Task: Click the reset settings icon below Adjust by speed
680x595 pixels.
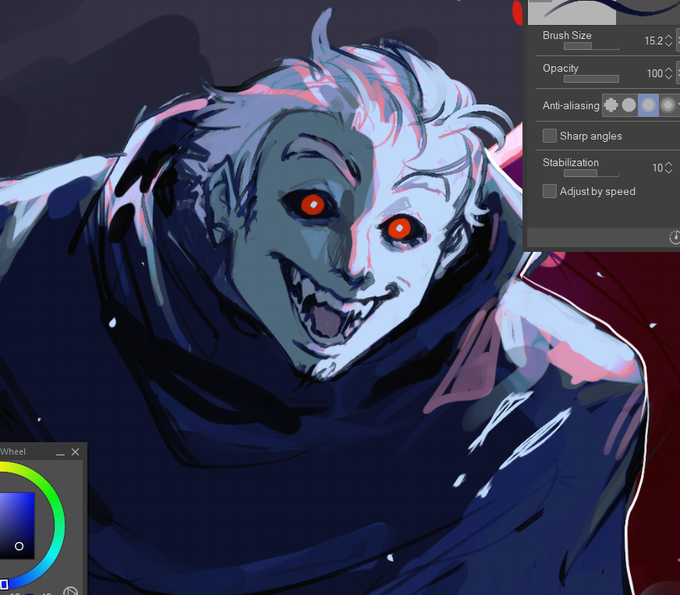Action: (x=675, y=237)
